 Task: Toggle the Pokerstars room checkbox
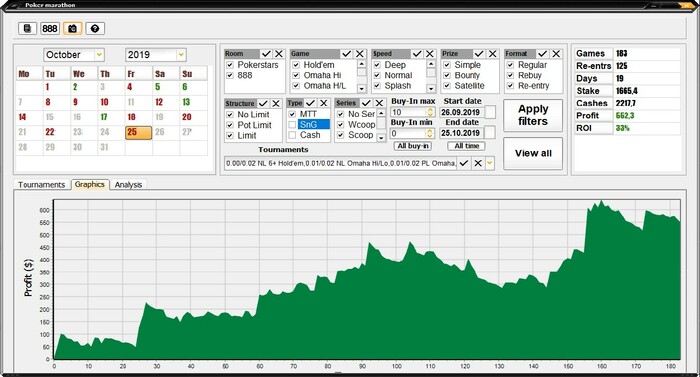pos(230,65)
